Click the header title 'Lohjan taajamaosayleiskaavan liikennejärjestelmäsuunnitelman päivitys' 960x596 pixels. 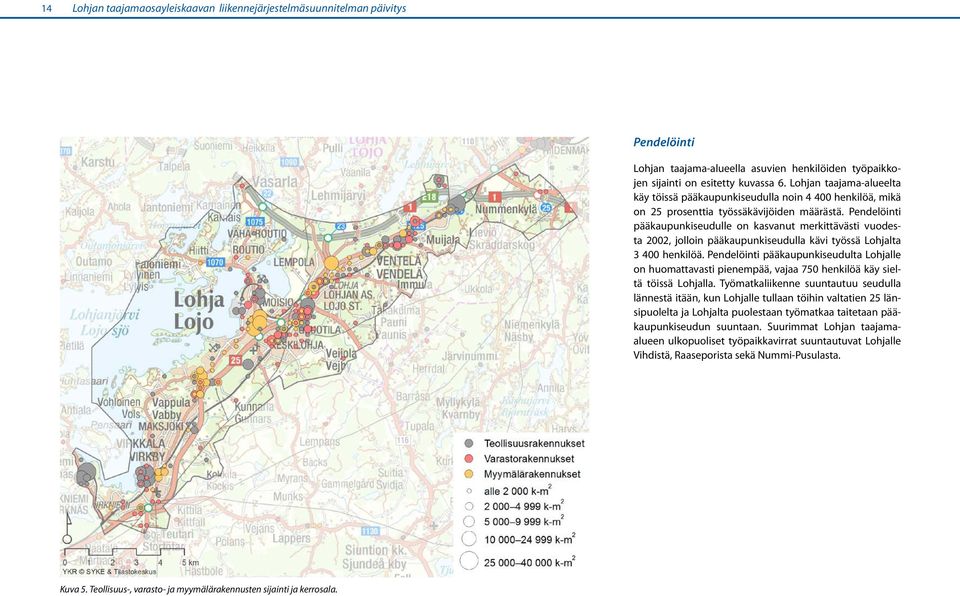(x=239, y=9)
